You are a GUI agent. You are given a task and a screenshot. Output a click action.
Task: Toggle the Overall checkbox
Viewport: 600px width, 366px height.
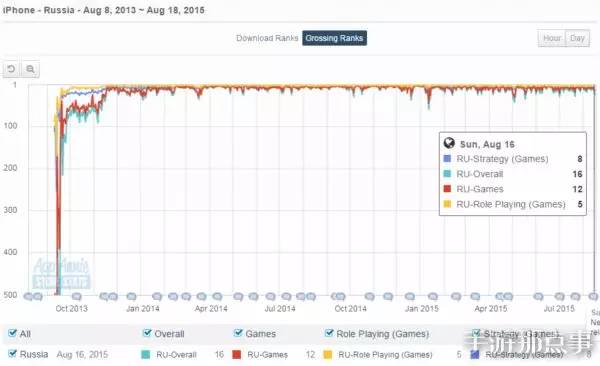[147, 333]
